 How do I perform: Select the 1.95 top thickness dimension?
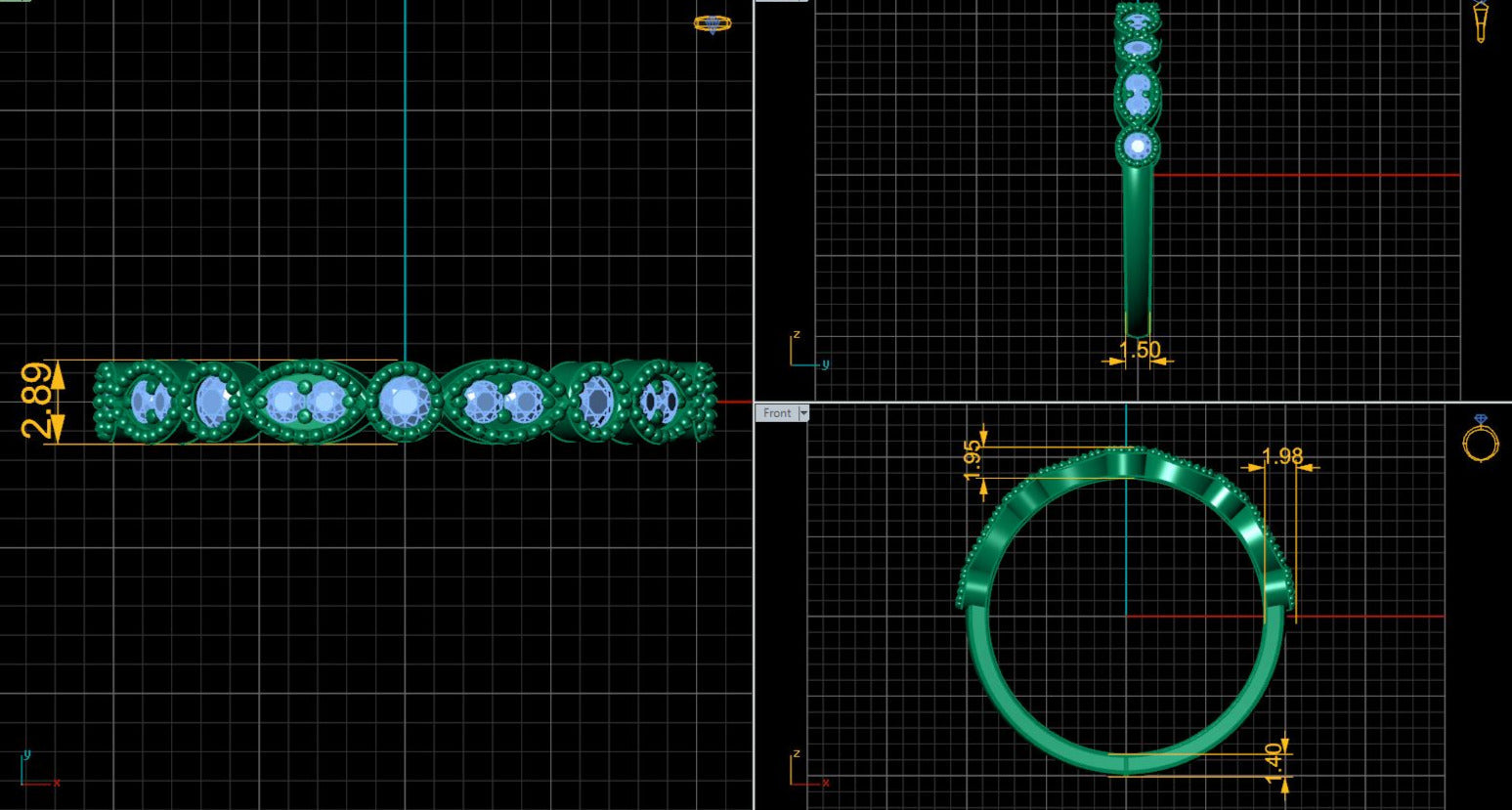[972, 459]
